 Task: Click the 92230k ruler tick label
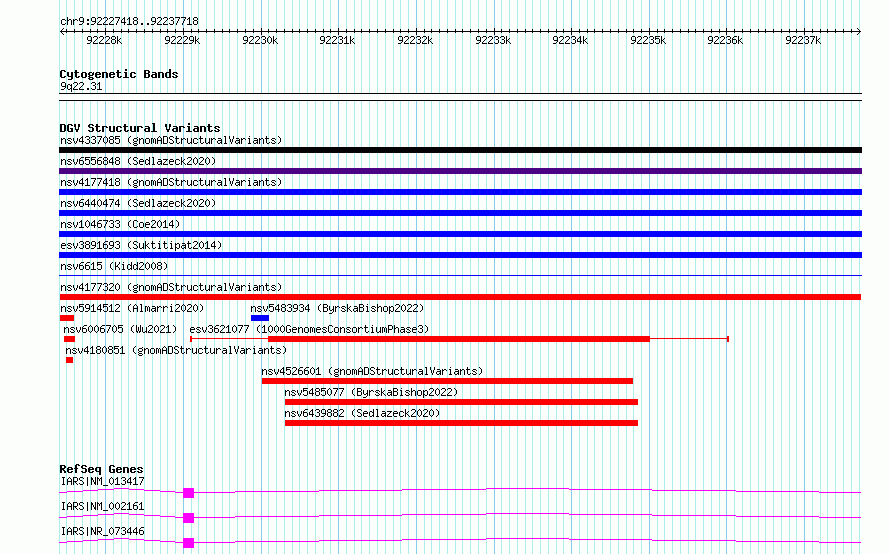[260, 40]
